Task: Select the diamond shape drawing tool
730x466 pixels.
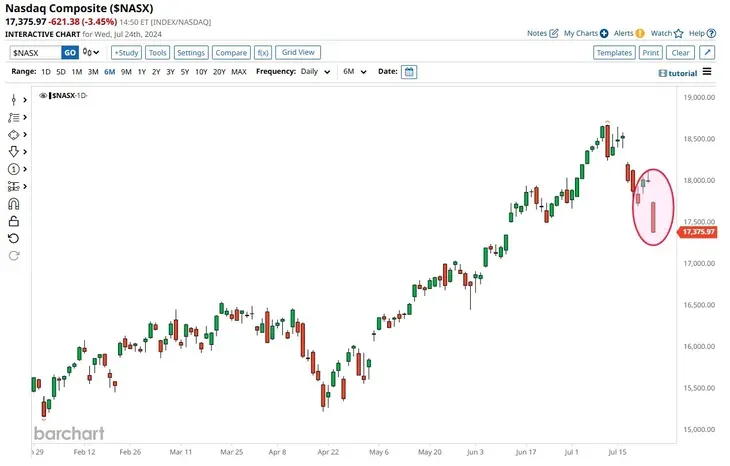Action: pos(13,134)
